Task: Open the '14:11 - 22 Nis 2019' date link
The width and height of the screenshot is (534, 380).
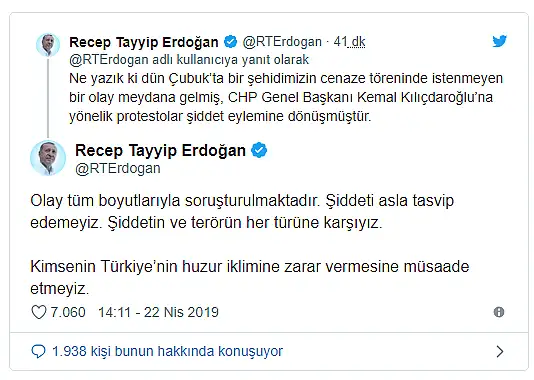Action: click(158, 312)
